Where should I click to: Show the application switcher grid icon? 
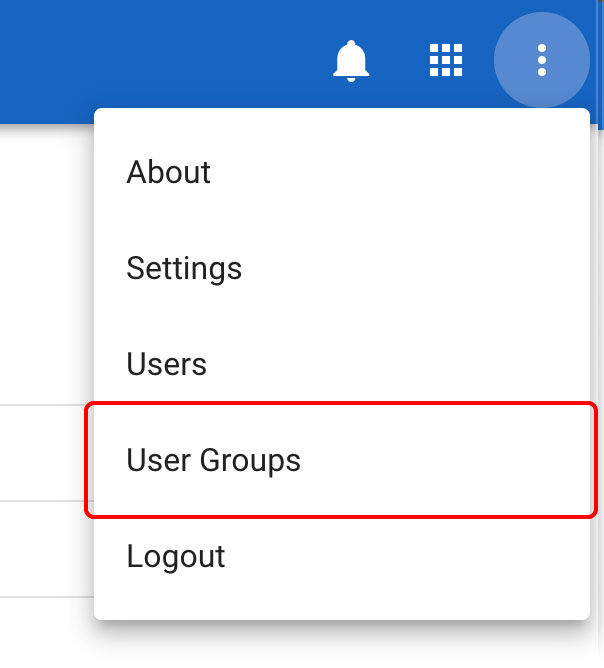point(446,61)
